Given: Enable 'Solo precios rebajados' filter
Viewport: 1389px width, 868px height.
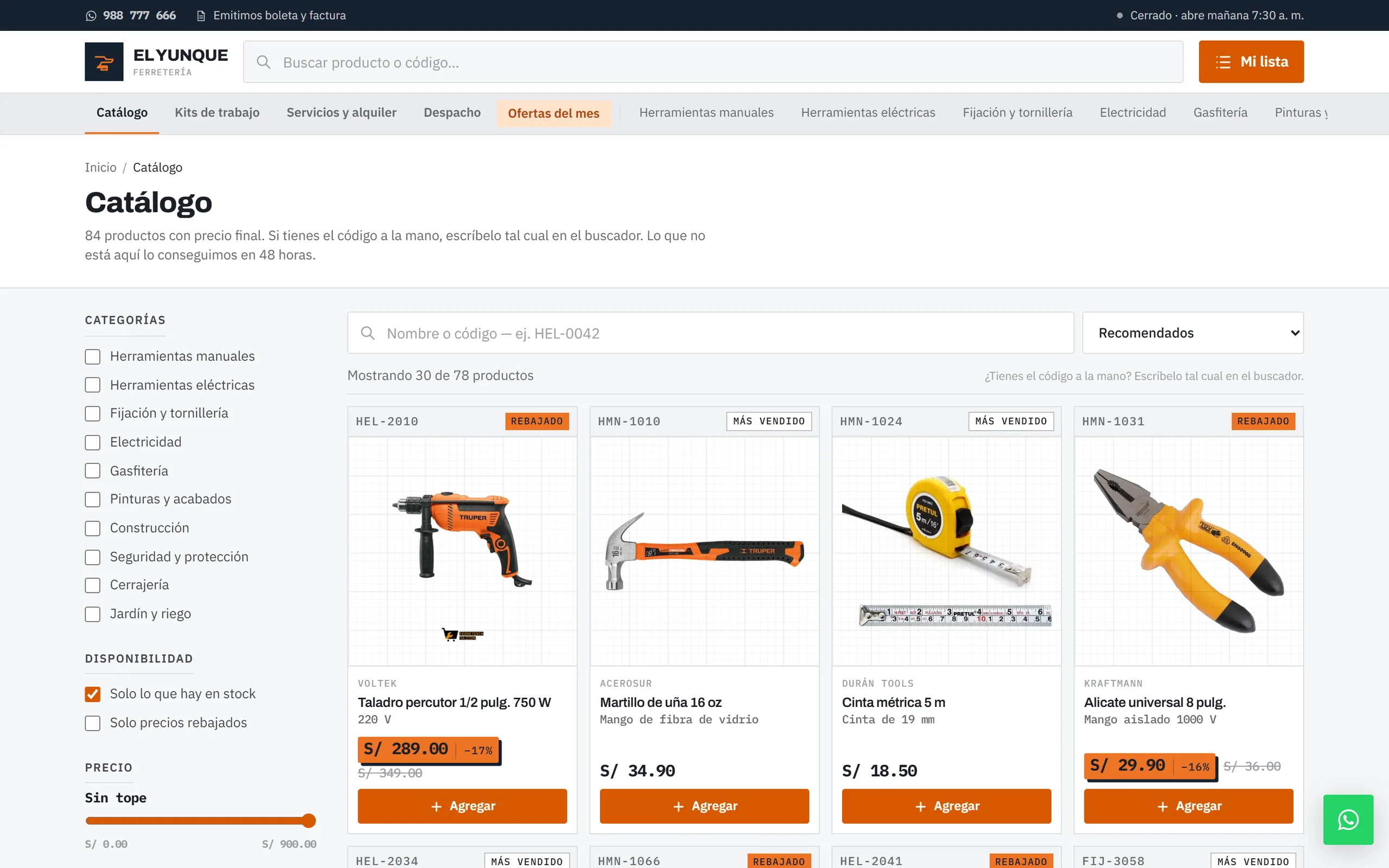Looking at the screenshot, I should 92,723.
